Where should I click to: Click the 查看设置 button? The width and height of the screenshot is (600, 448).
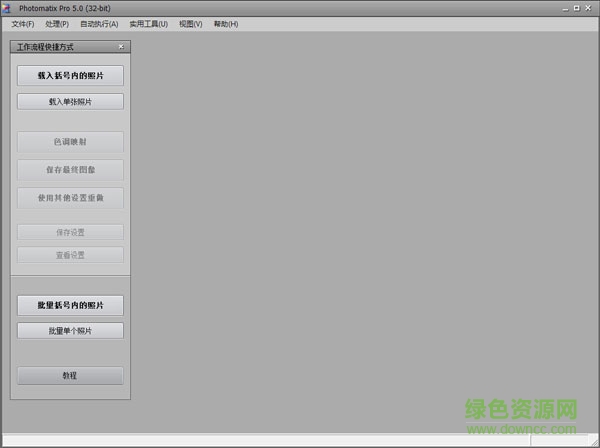tap(70, 255)
